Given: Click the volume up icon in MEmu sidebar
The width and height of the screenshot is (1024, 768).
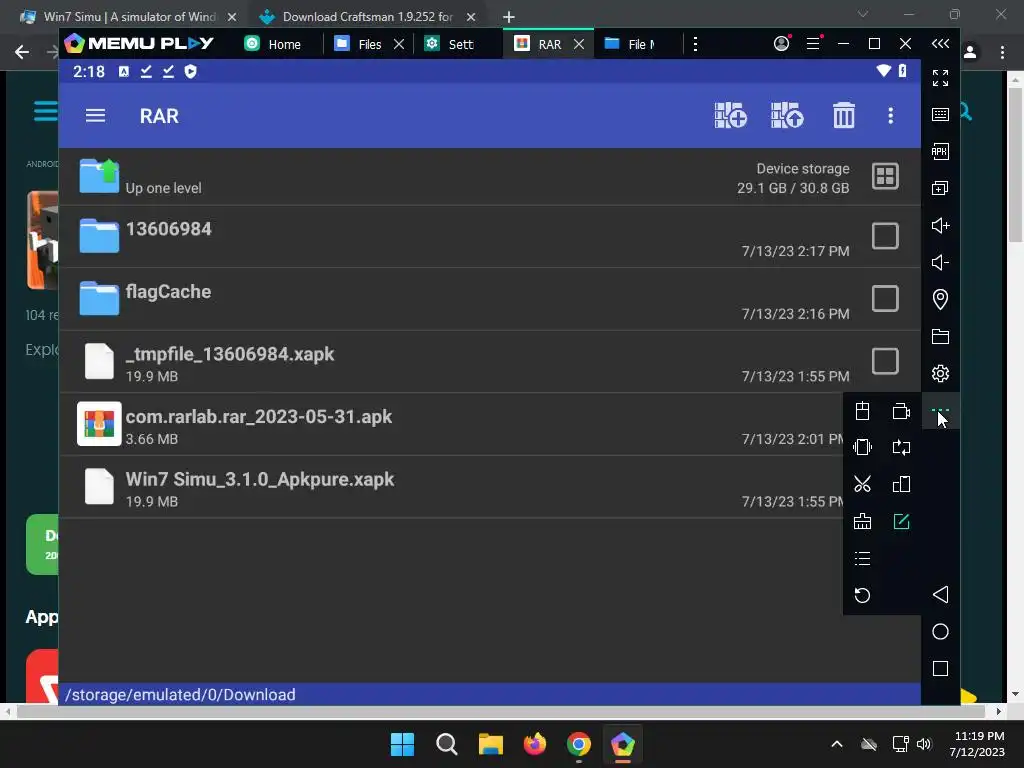Looking at the screenshot, I should pyautogui.click(x=940, y=225).
